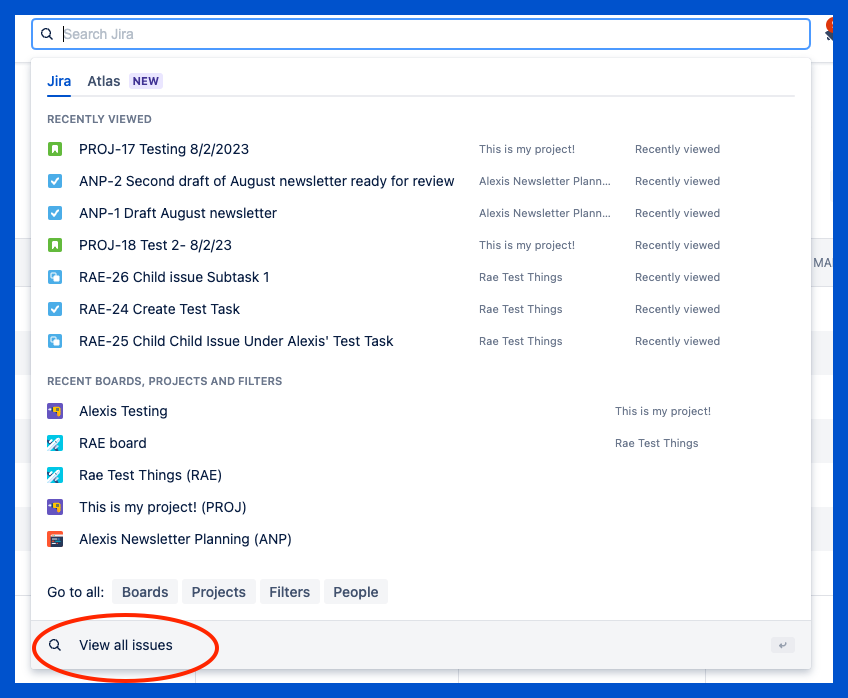Focus the Search Jira input field

tap(421, 34)
